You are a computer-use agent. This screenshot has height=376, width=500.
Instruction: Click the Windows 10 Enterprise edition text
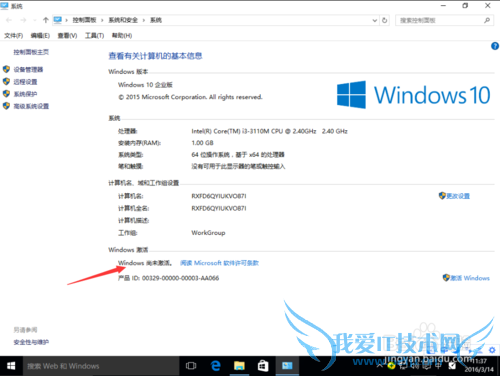click(145, 85)
